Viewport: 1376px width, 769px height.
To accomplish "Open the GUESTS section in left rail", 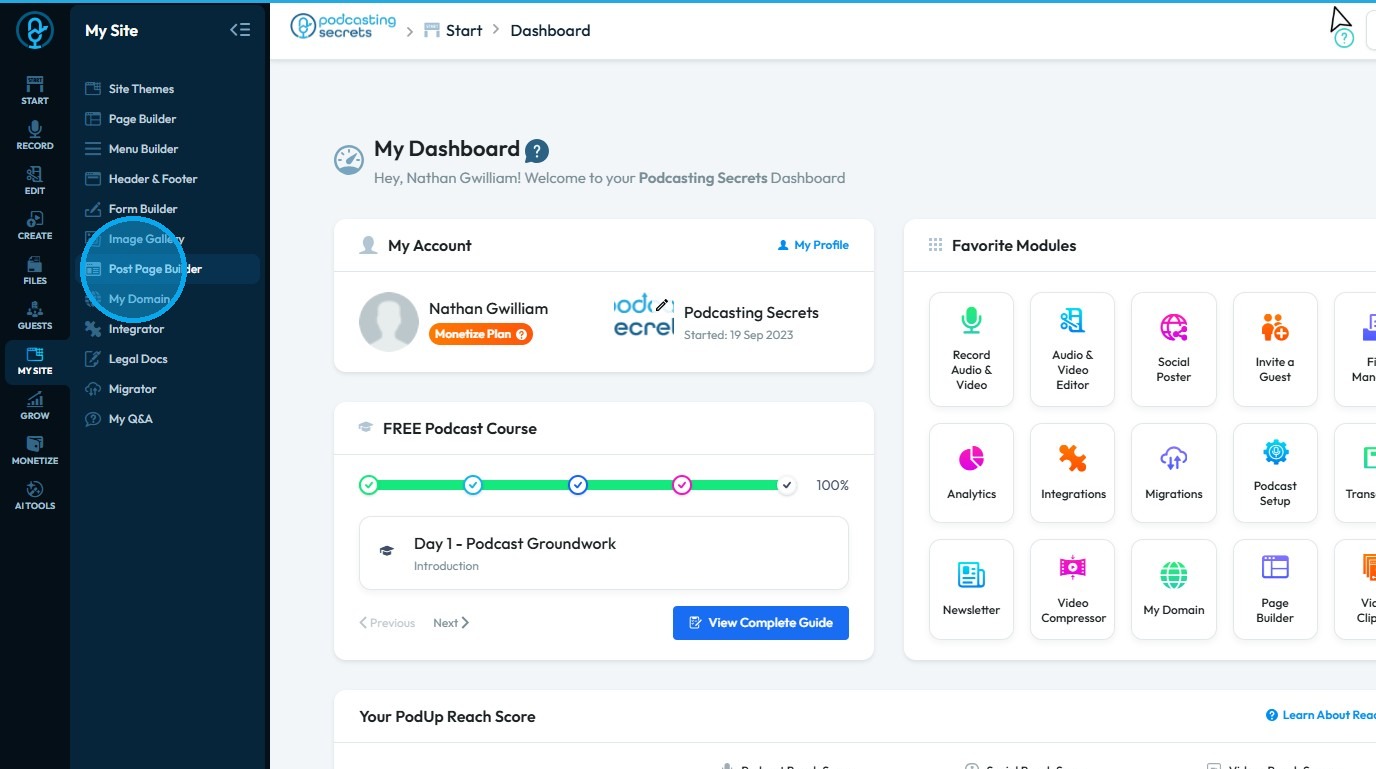I will (x=35, y=314).
